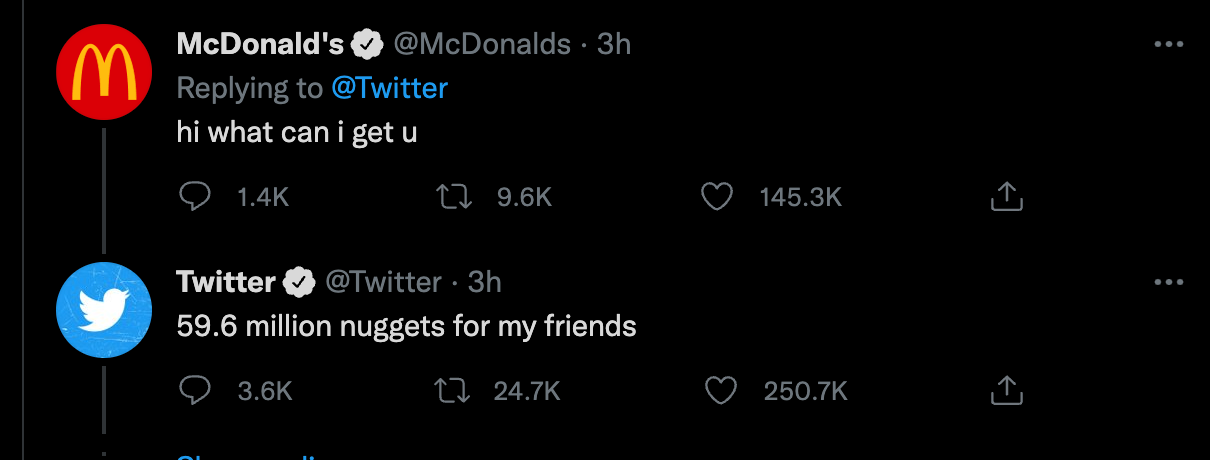Share the Twitter nuggets tweet

[1006, 390]
